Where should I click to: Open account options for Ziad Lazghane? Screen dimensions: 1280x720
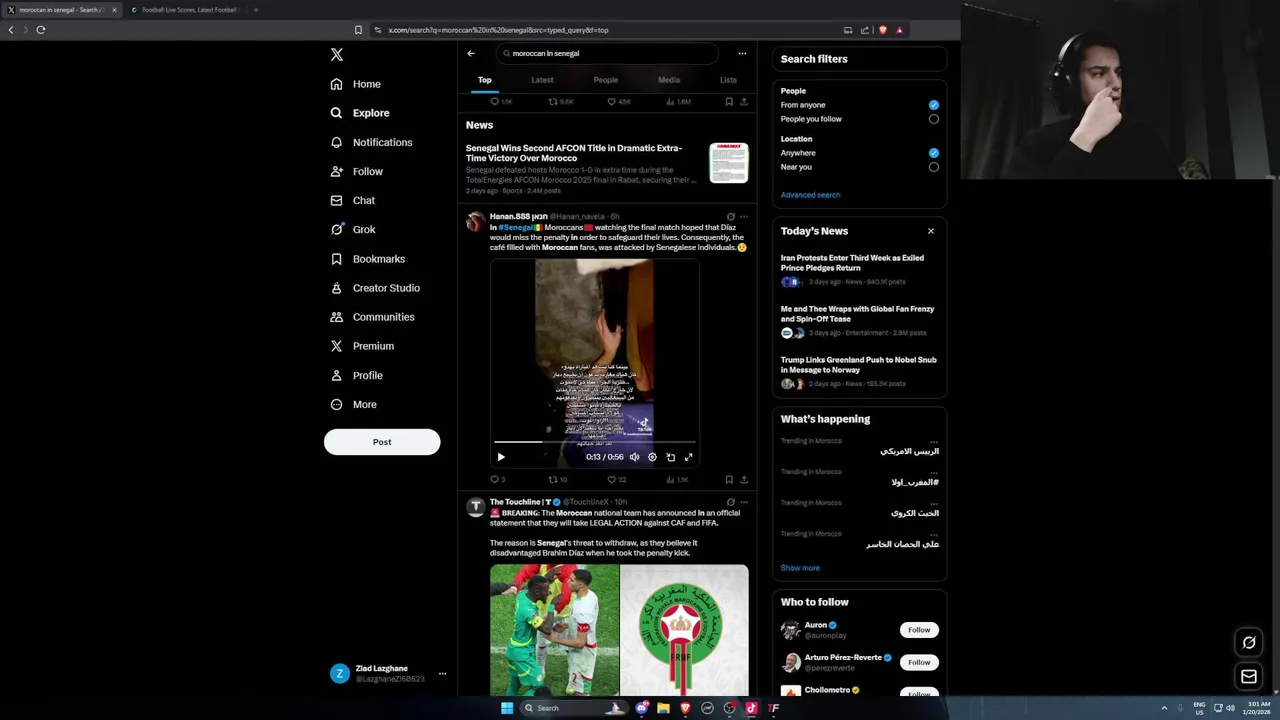442,673
